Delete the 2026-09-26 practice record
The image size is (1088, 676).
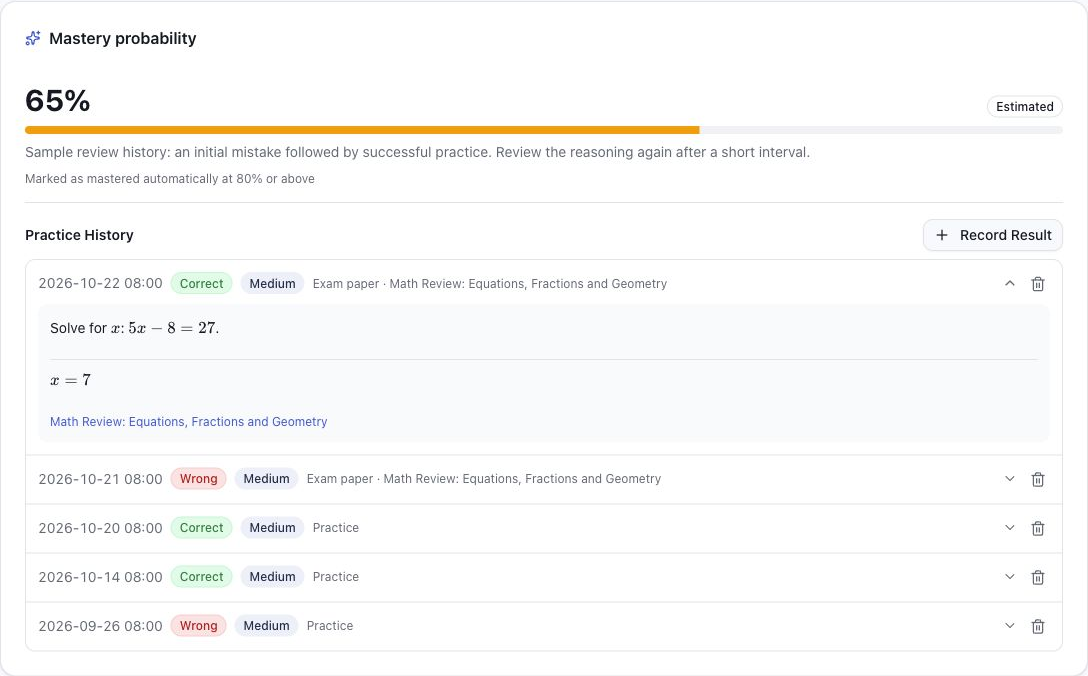[x=1037, y=626]
